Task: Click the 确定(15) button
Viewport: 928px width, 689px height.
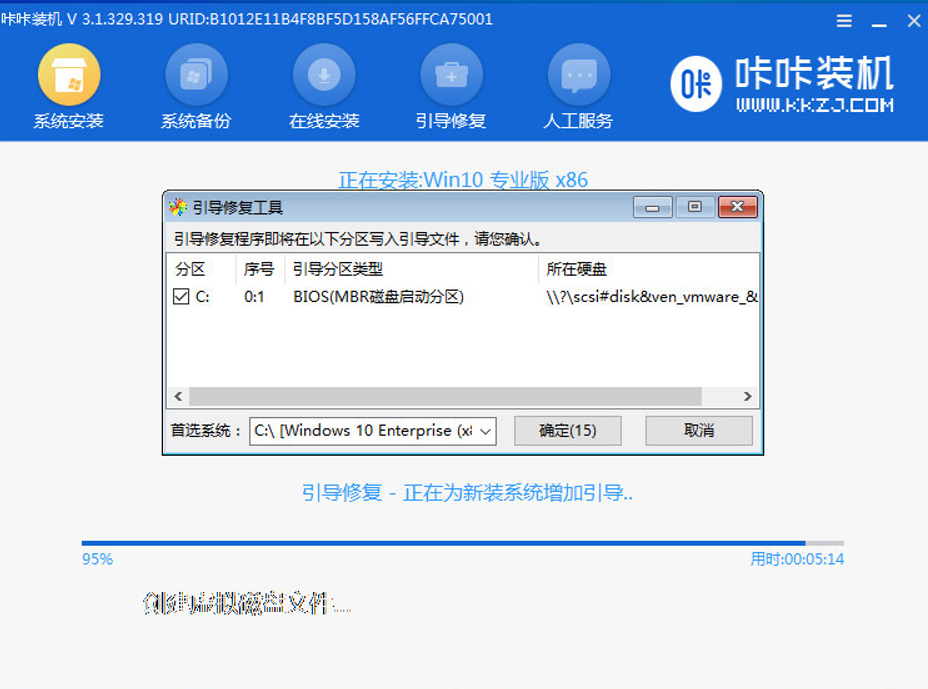Action: (x=567, y=431)
